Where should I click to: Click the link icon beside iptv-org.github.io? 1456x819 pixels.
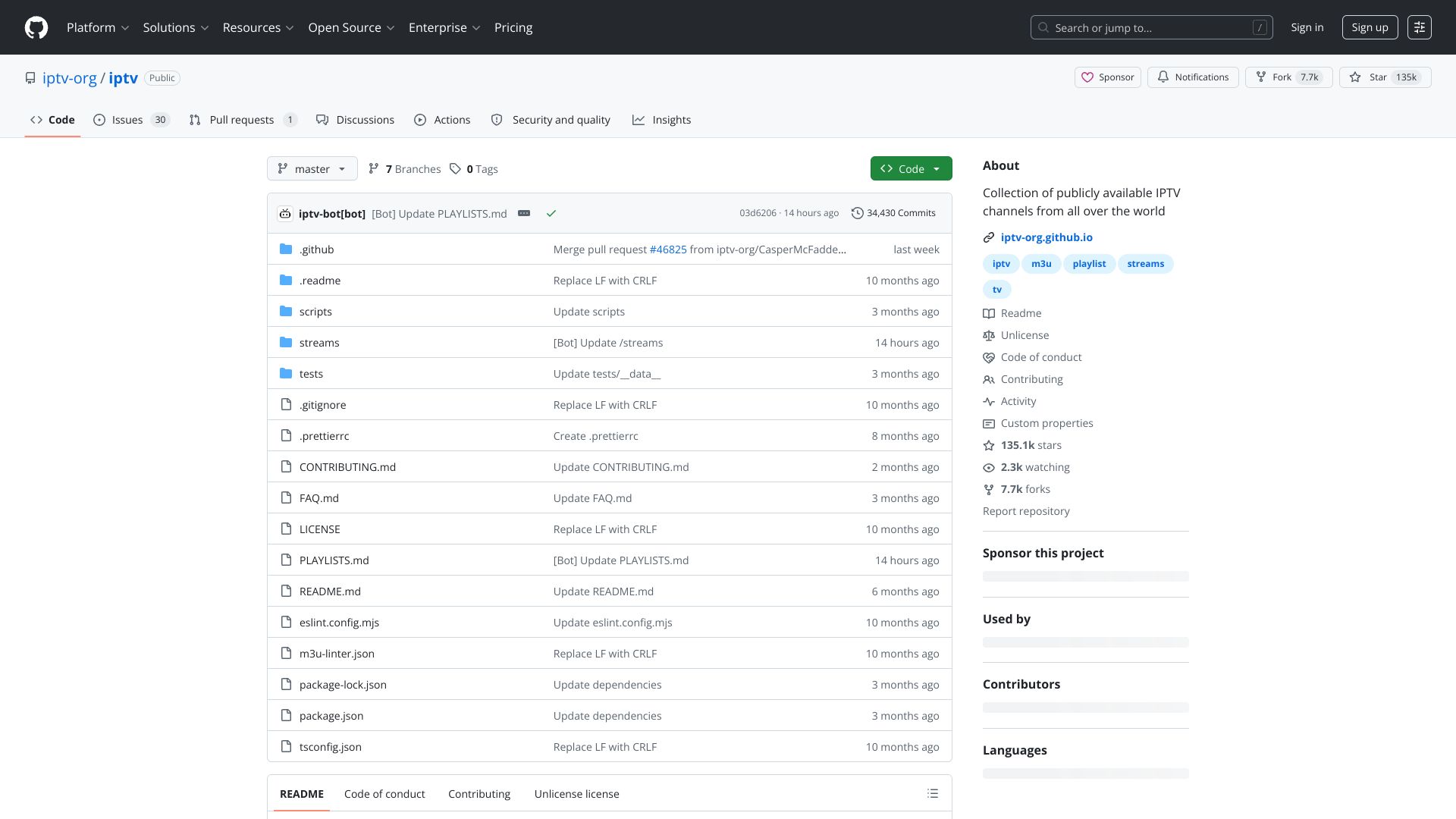click(989, 237)
